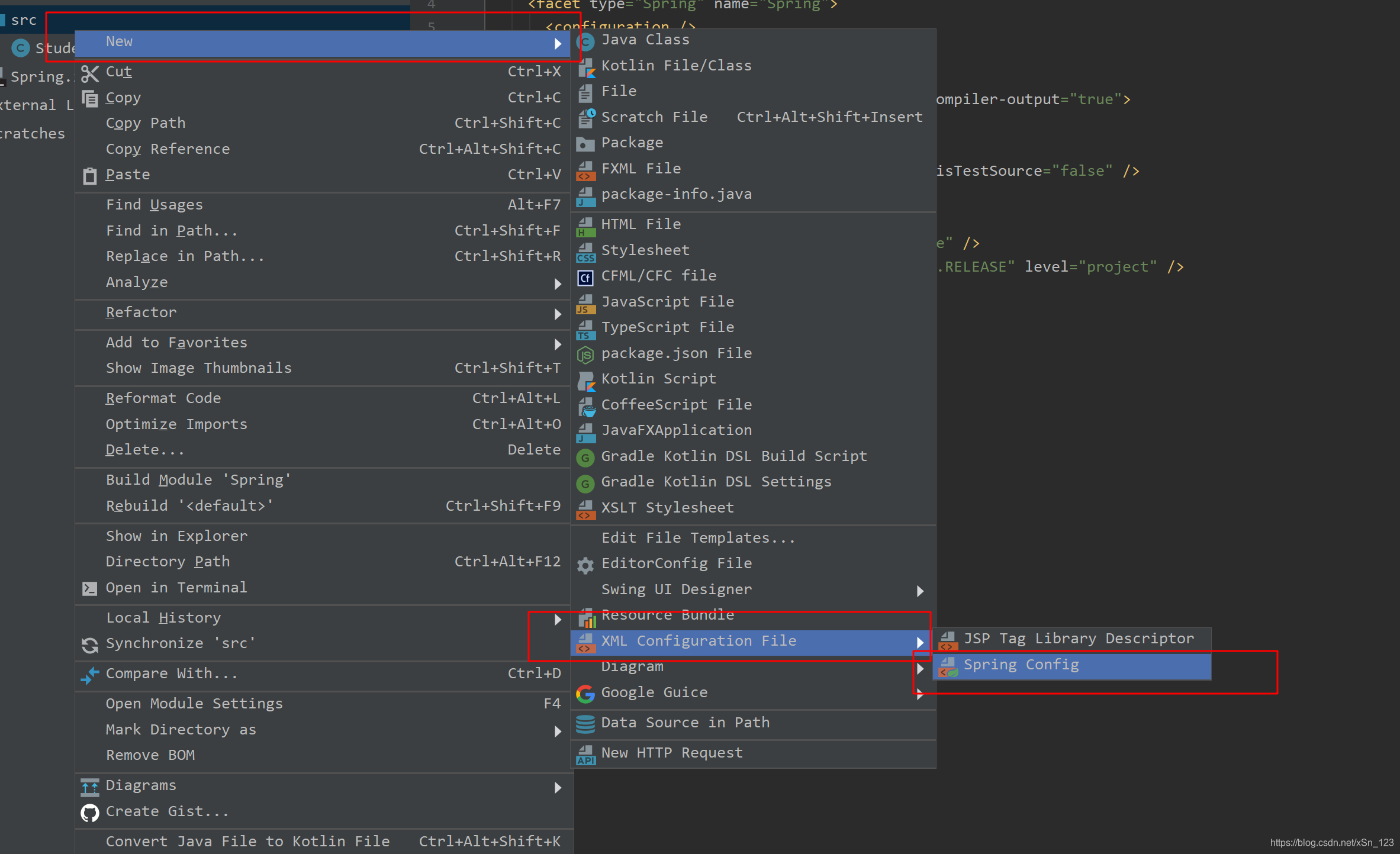Expand XML Configuration File submenu arrow

920,642
